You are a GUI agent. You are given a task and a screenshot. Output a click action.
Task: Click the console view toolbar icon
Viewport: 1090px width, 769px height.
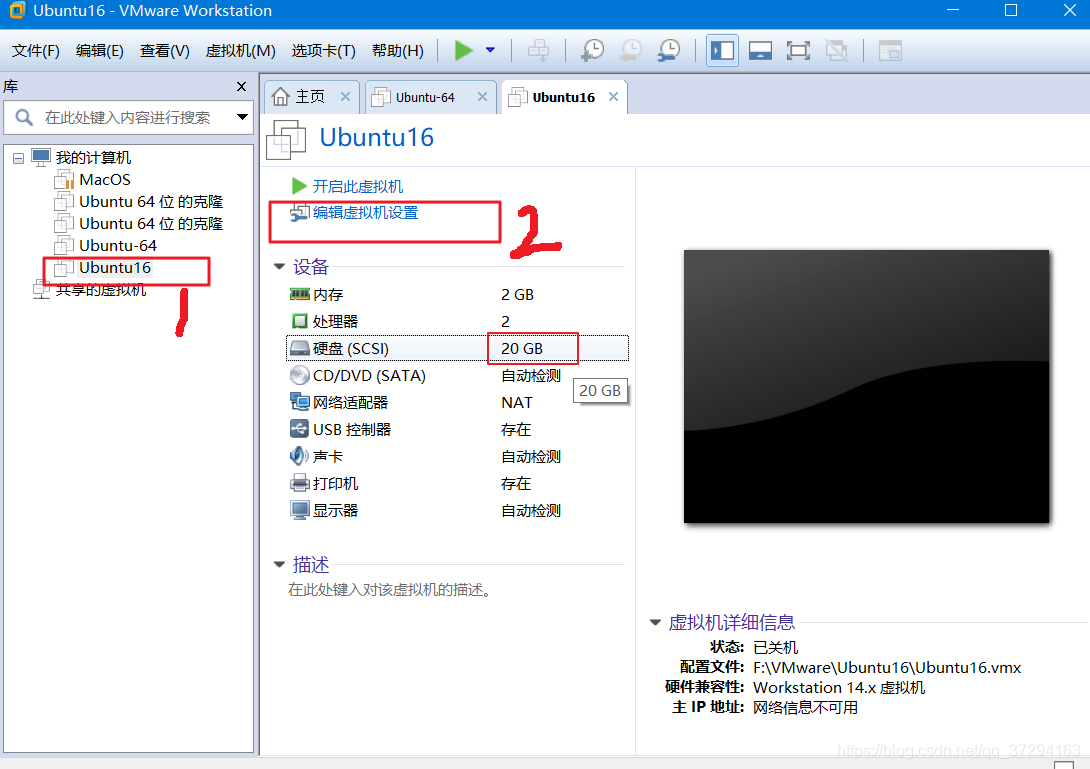pos(890,51)
